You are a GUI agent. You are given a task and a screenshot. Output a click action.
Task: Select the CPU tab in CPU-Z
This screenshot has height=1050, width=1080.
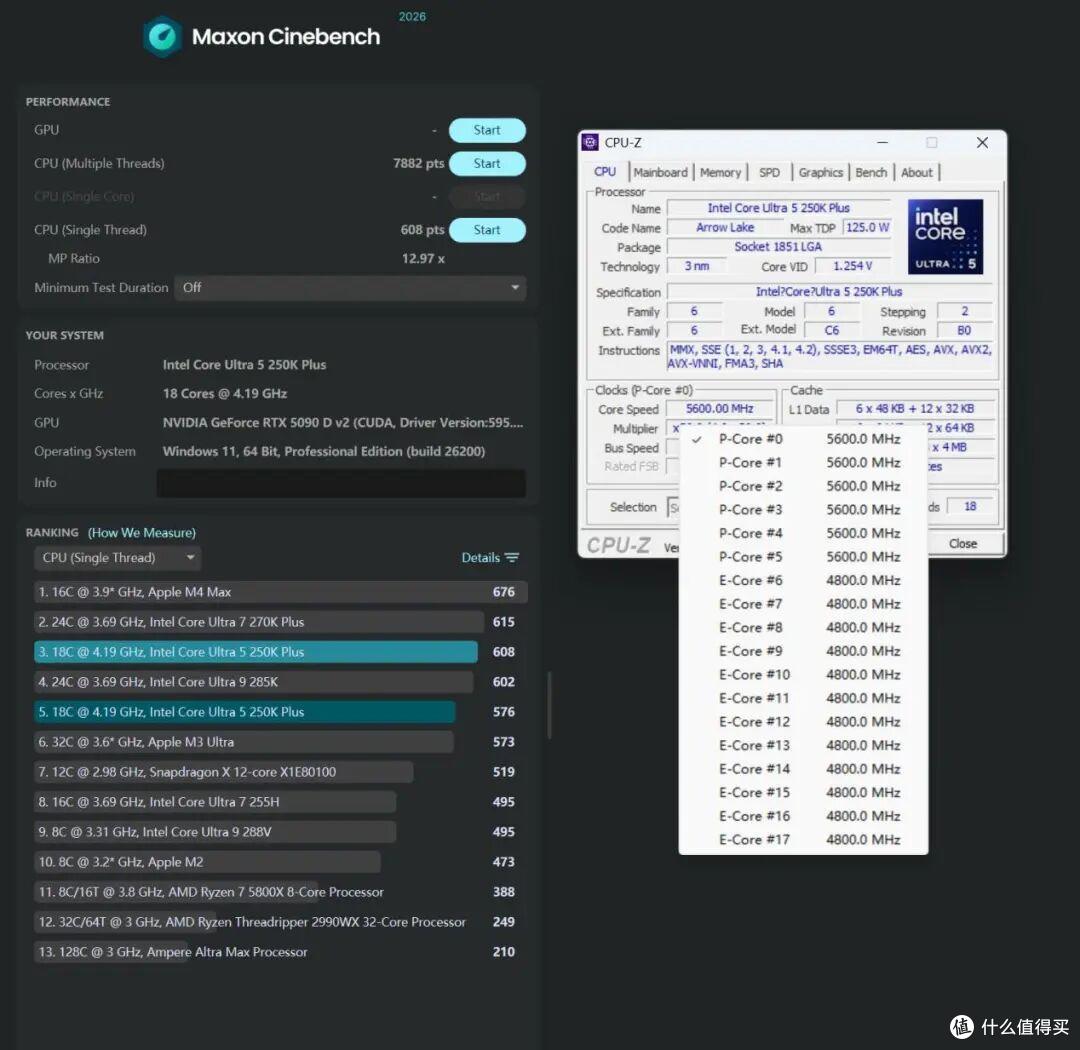tap(605, 172)
